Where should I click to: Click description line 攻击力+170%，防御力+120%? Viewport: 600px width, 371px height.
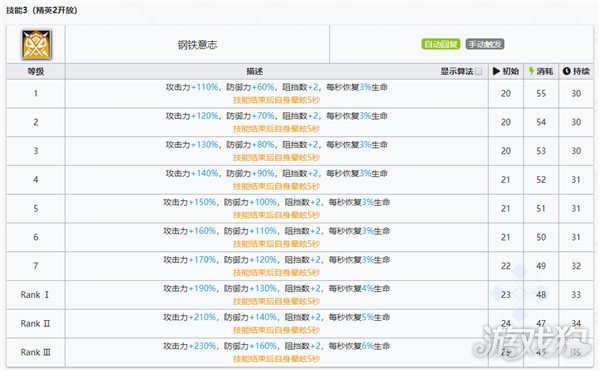pyautogui.click(x=277, y=260)
